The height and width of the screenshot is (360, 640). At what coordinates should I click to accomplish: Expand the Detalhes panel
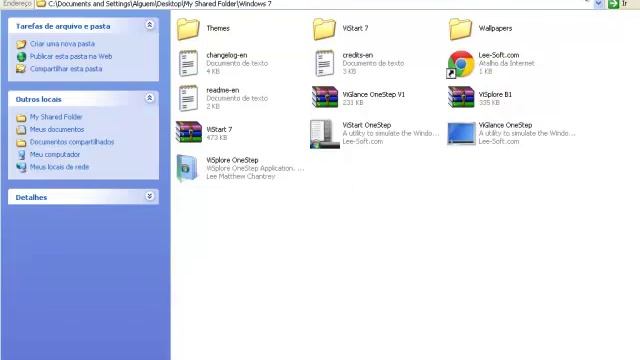click(x=149, y=196)
